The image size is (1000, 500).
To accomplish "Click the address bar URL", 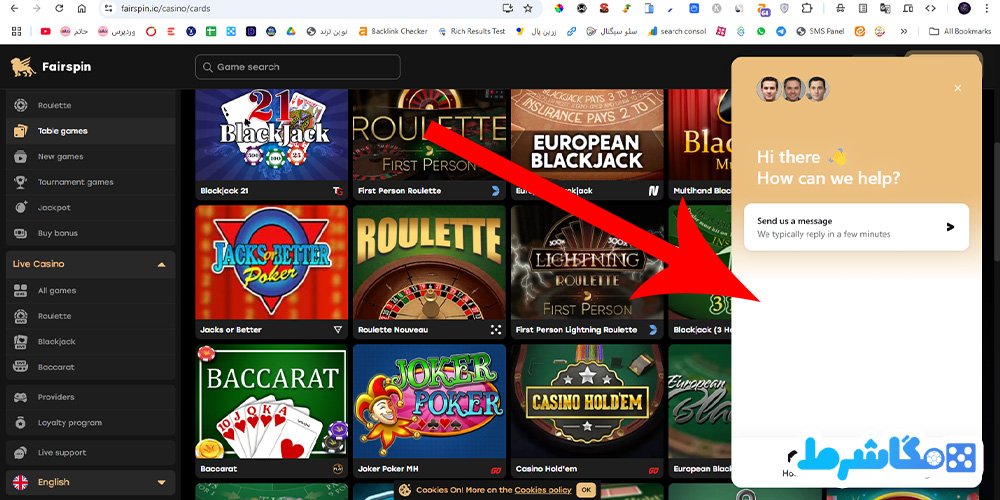I will [165, 8].
